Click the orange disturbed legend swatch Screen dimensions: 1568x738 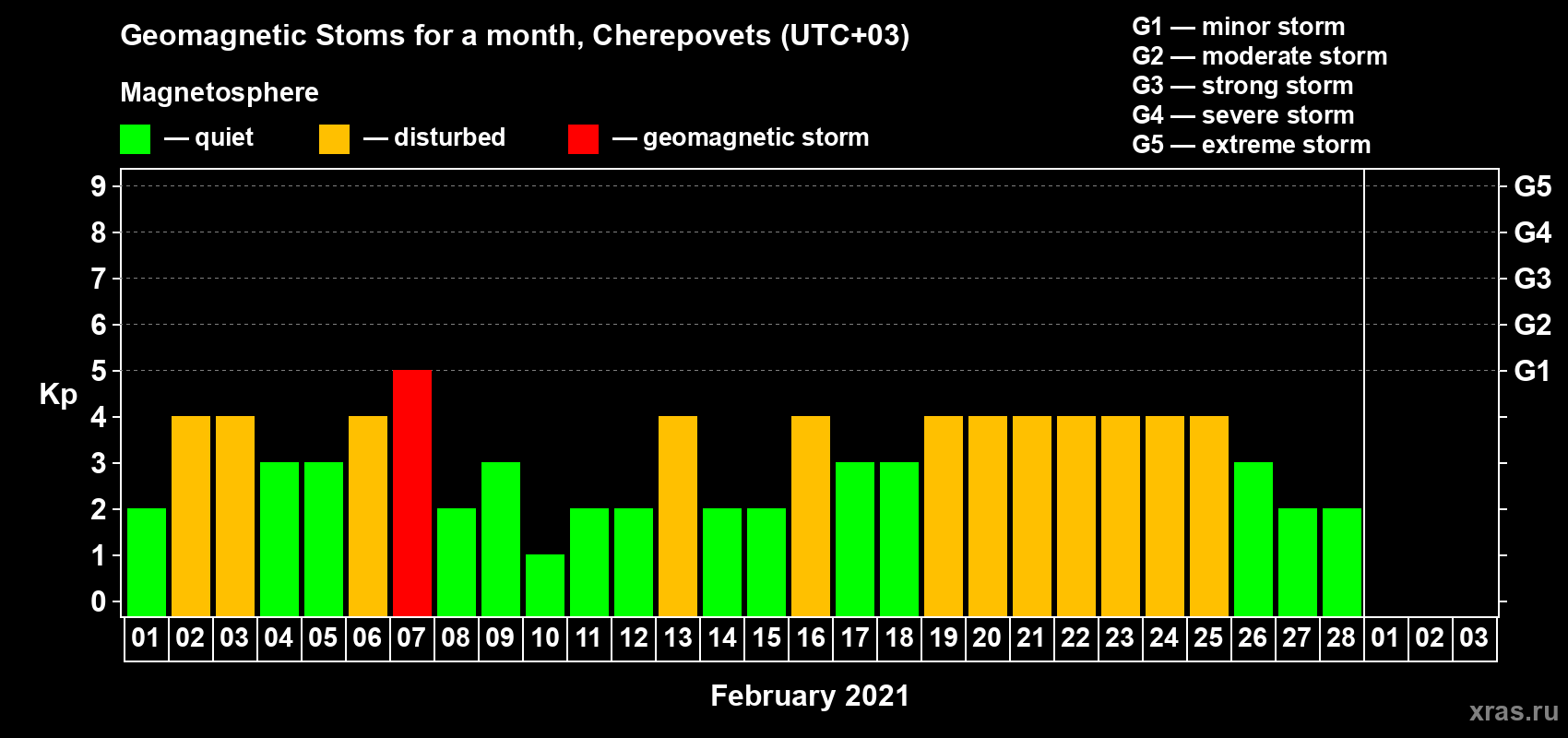[x=334, y=139]
